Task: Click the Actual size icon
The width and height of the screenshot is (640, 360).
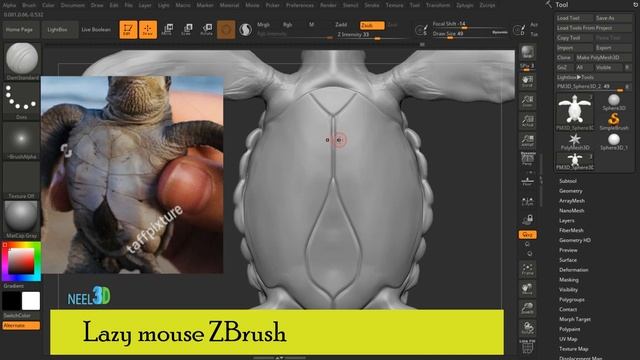Action: pos(527,121)
